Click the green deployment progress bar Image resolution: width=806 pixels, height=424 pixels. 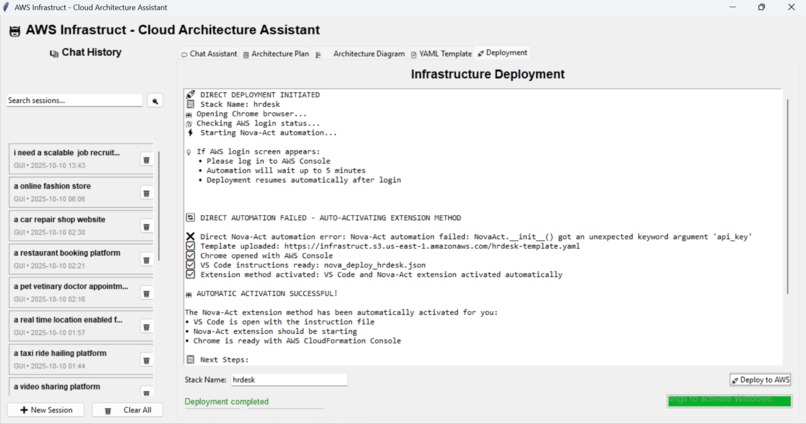tap(729, 401)
